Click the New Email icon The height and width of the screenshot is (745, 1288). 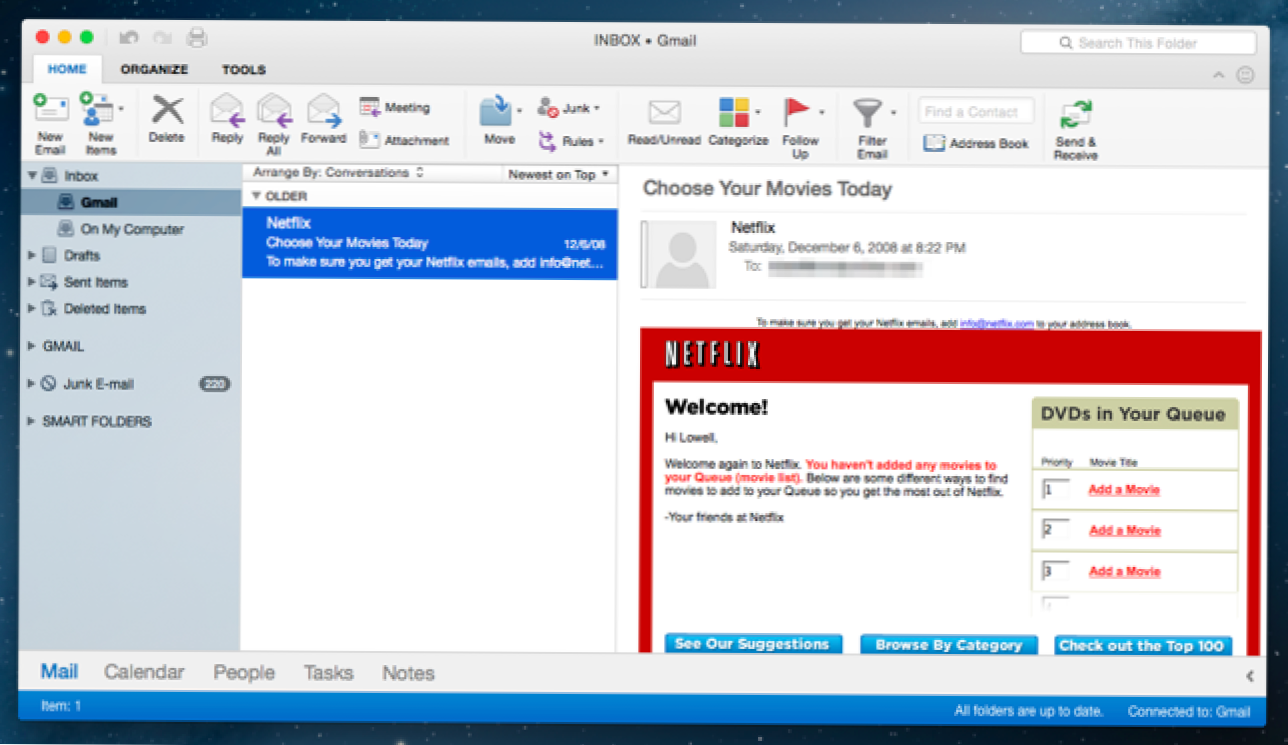pos(49,110)
